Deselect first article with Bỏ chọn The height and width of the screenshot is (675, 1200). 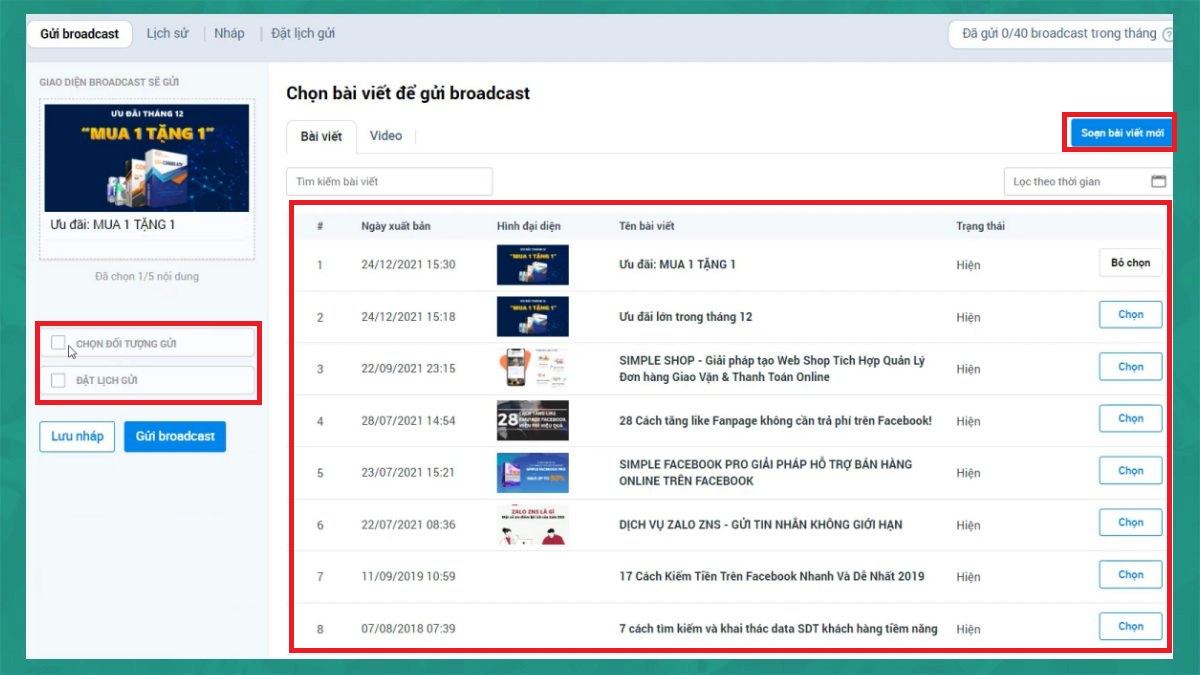(x=1130, y=263)
